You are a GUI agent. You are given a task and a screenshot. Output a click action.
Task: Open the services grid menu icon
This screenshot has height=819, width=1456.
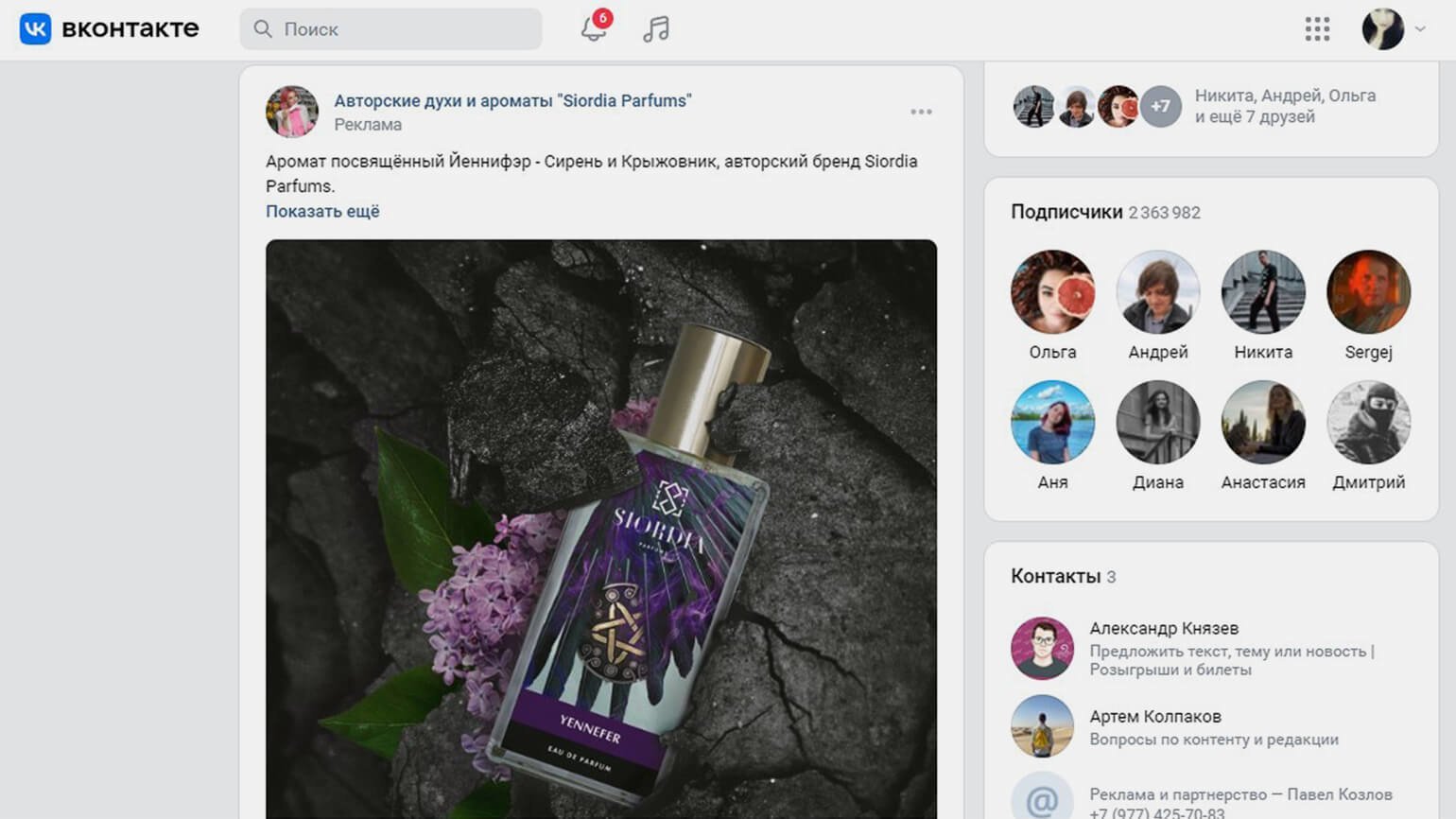pyautogui.click(x=1317, y=29)
